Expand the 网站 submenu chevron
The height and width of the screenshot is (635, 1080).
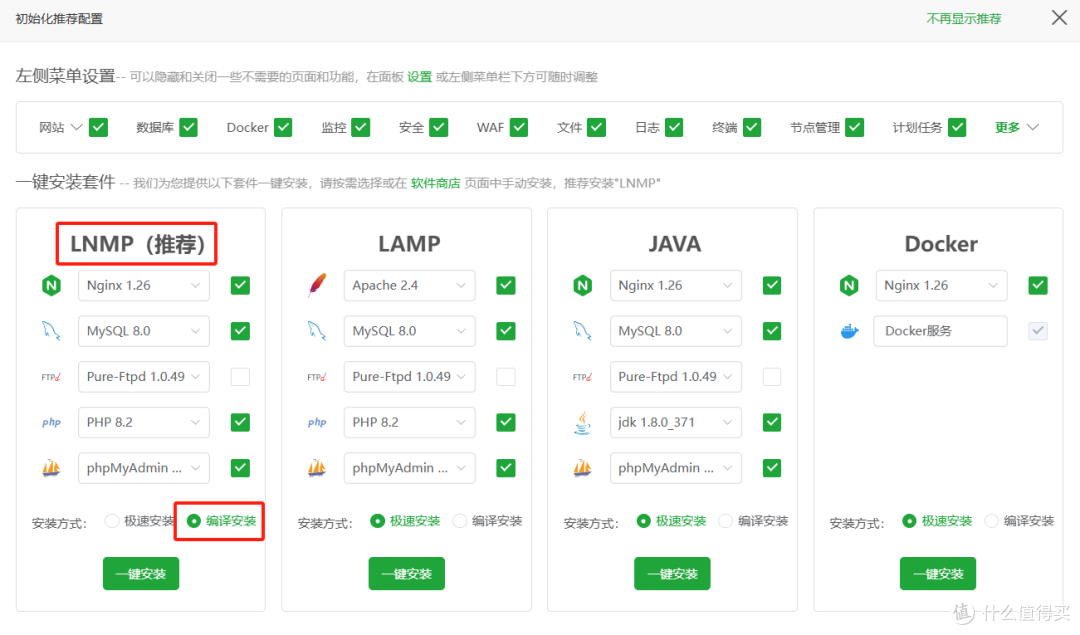tap(77, 127)
